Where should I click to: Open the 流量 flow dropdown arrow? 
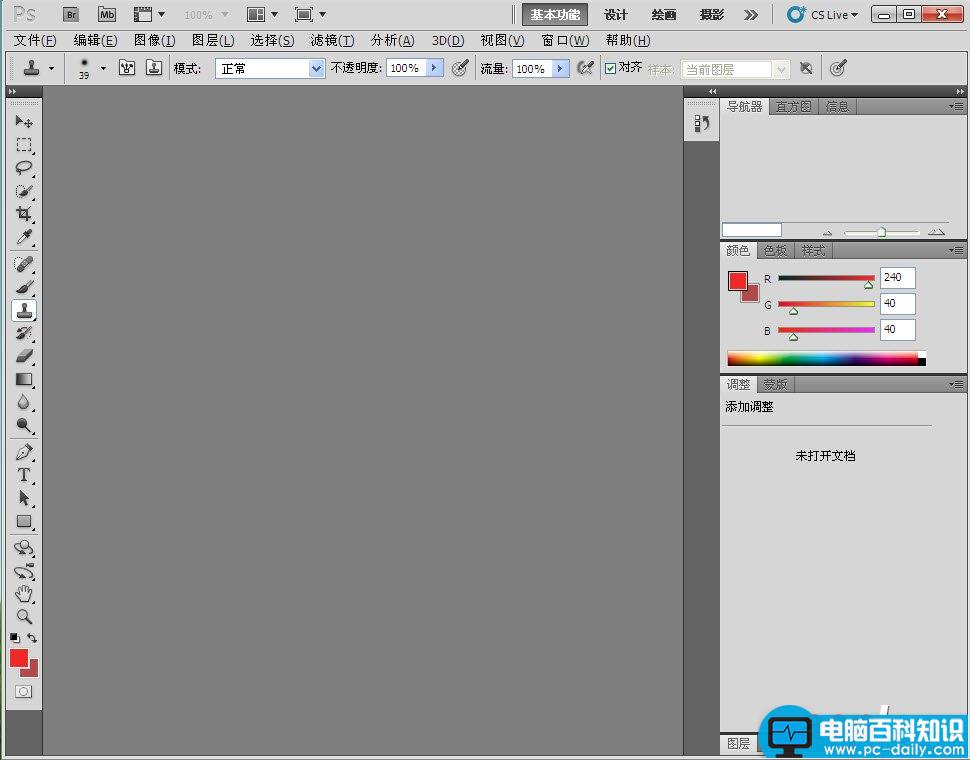[560, 68]
